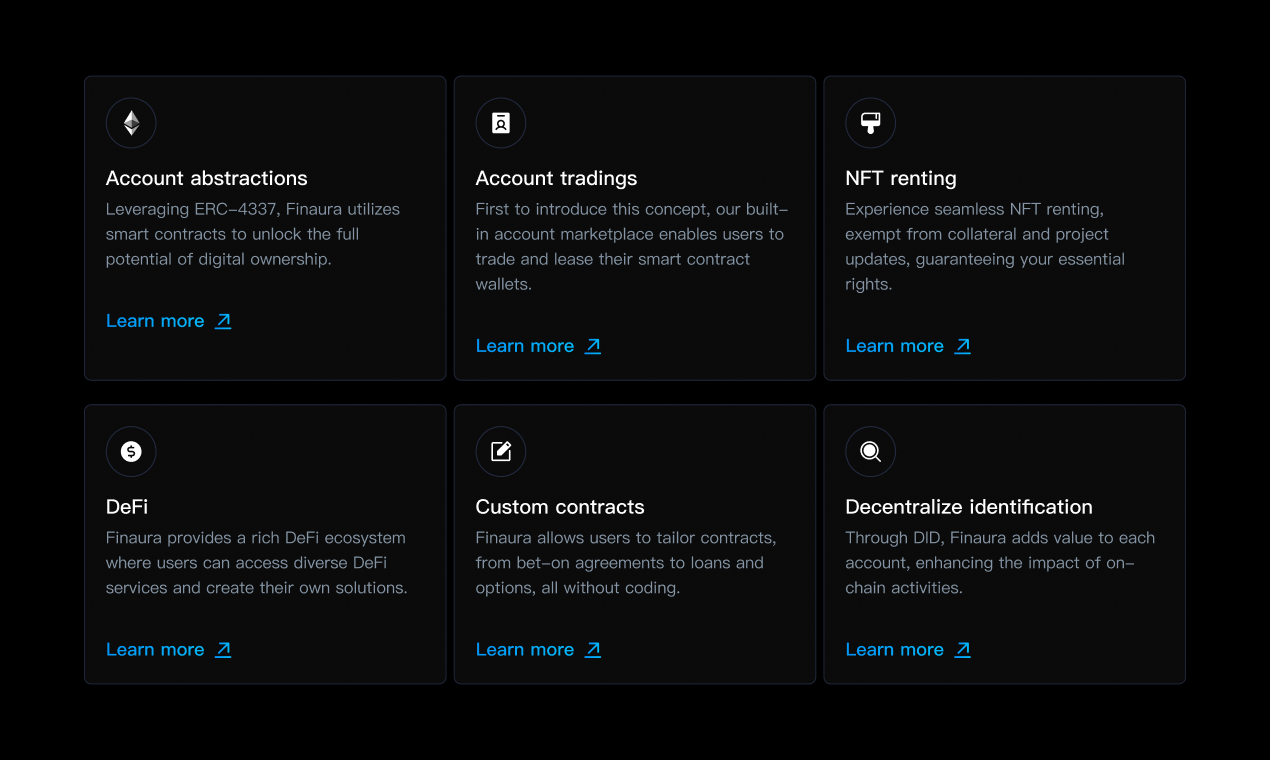Click the arrow icon beside Account abstractions Learn more

pyautogui.click(x=223, y=321)
